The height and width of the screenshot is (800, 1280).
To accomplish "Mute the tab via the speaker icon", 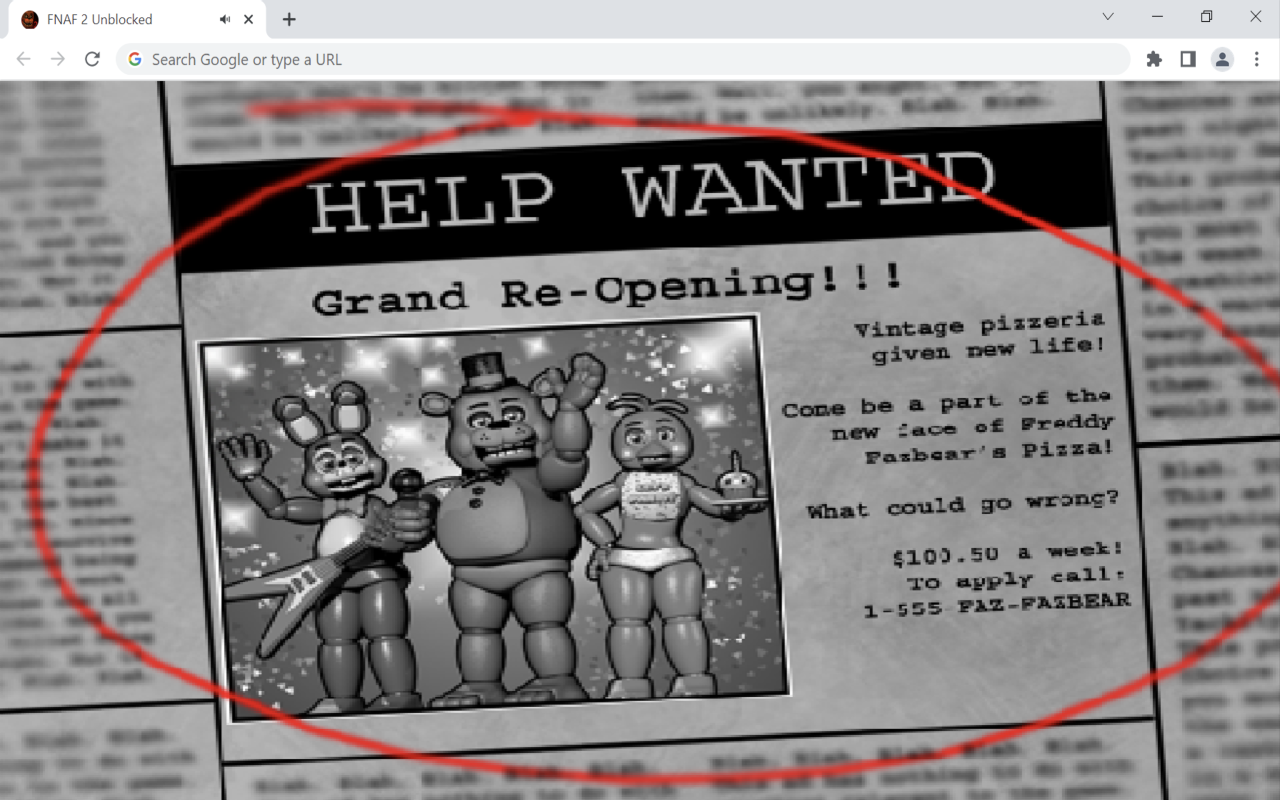I will (x=225, y=19).
